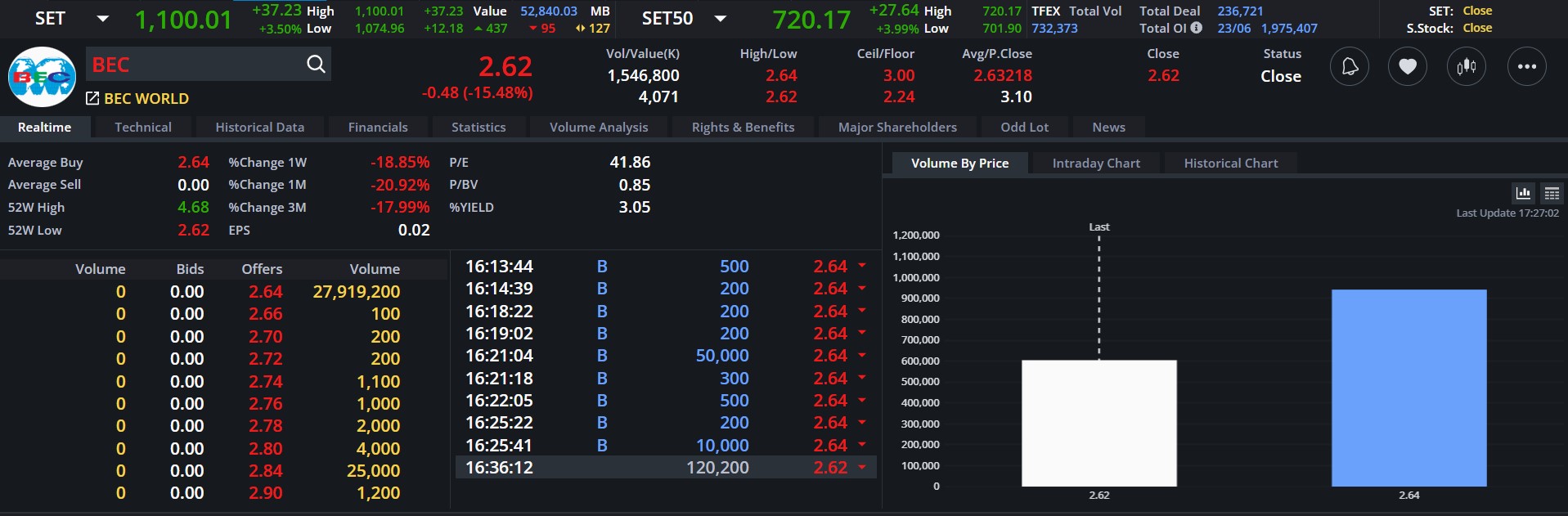Open the News tab

(x=1109, y=127)
